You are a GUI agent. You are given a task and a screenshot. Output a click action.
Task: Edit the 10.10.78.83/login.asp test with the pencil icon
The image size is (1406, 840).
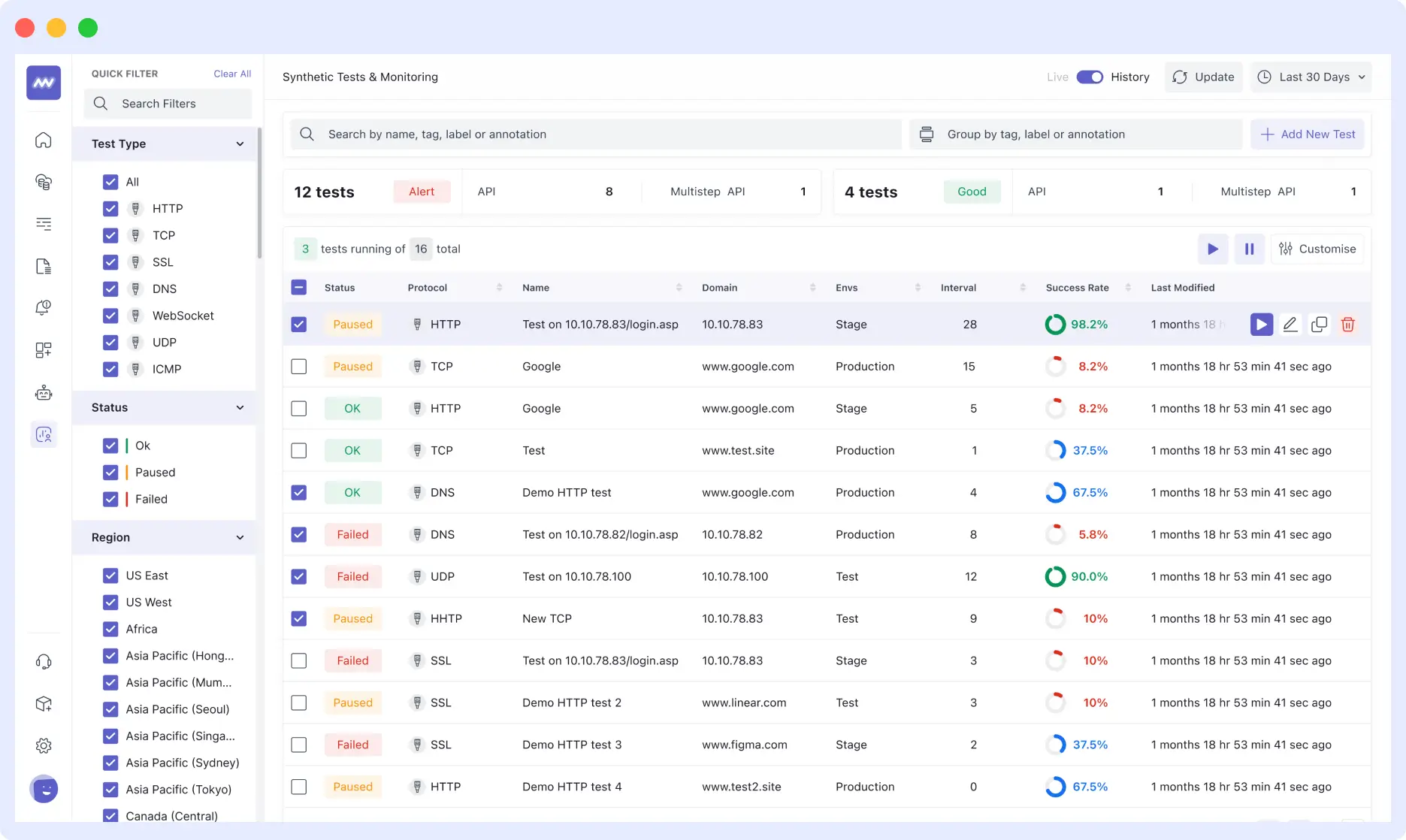pos(1290,325)
